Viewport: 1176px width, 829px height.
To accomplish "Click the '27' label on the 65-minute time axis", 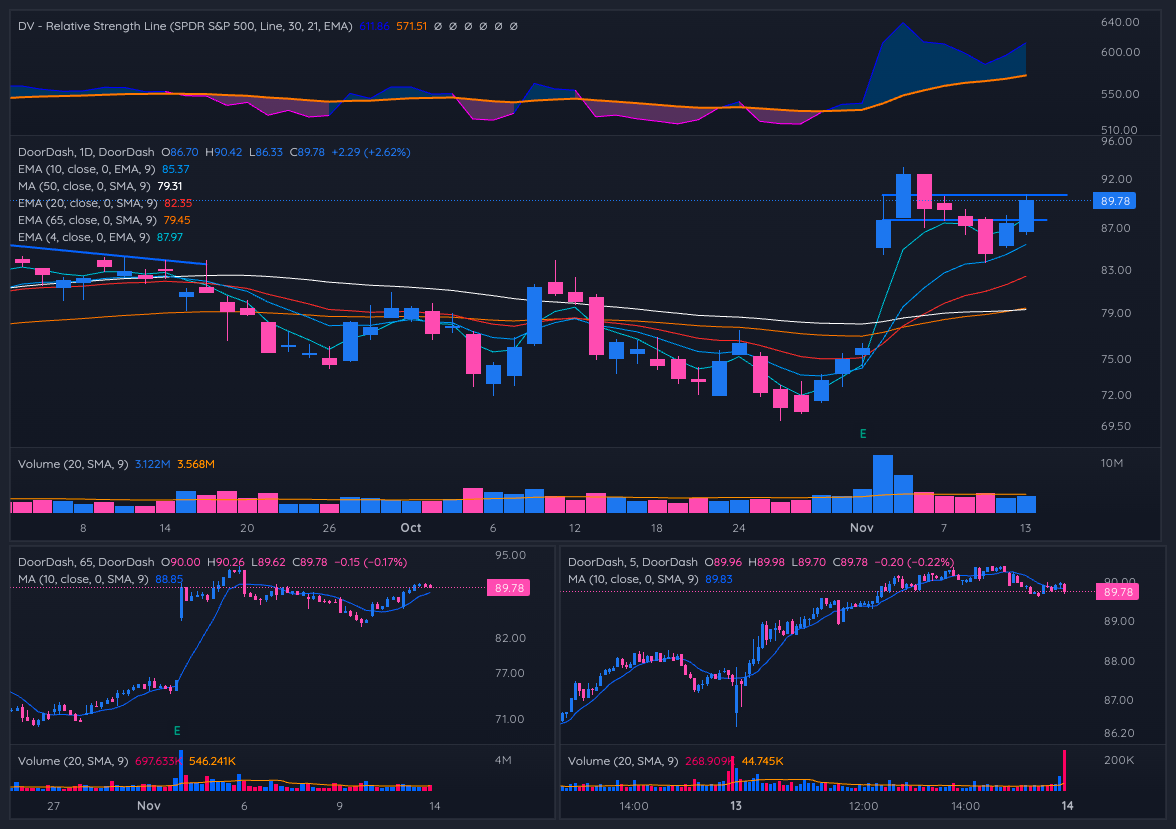I will point(53,806).
